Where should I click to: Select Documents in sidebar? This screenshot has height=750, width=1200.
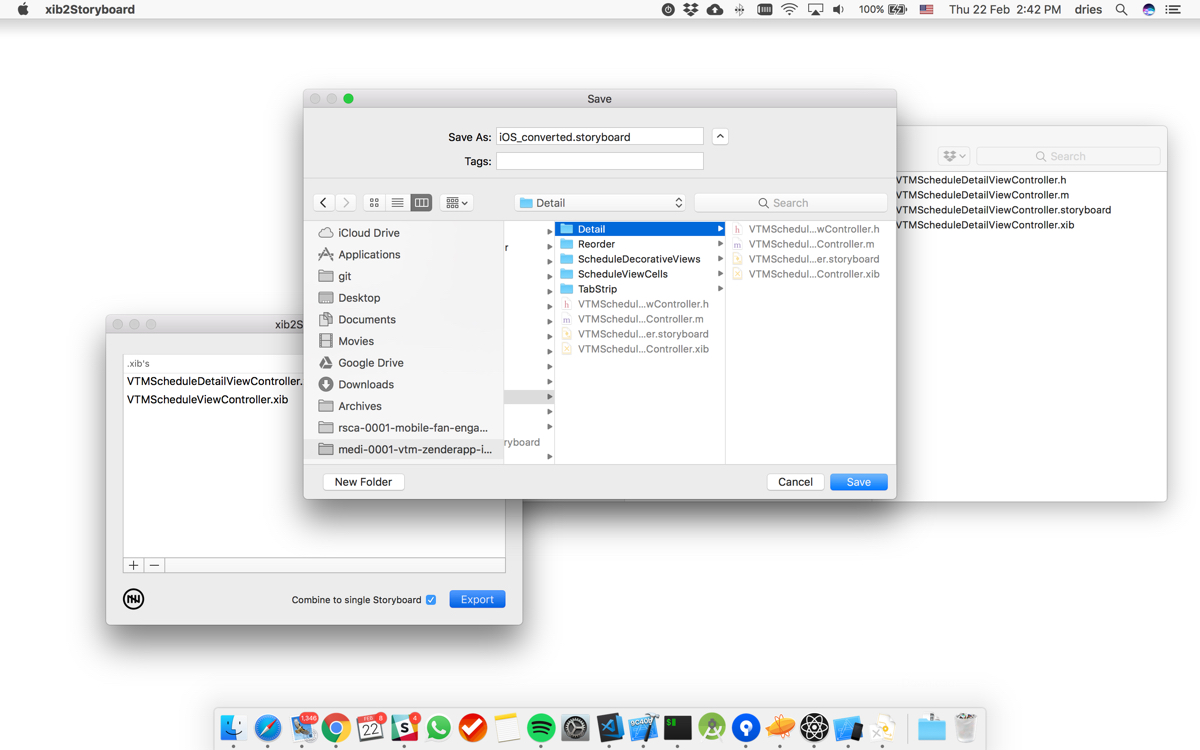pos(366,319)
